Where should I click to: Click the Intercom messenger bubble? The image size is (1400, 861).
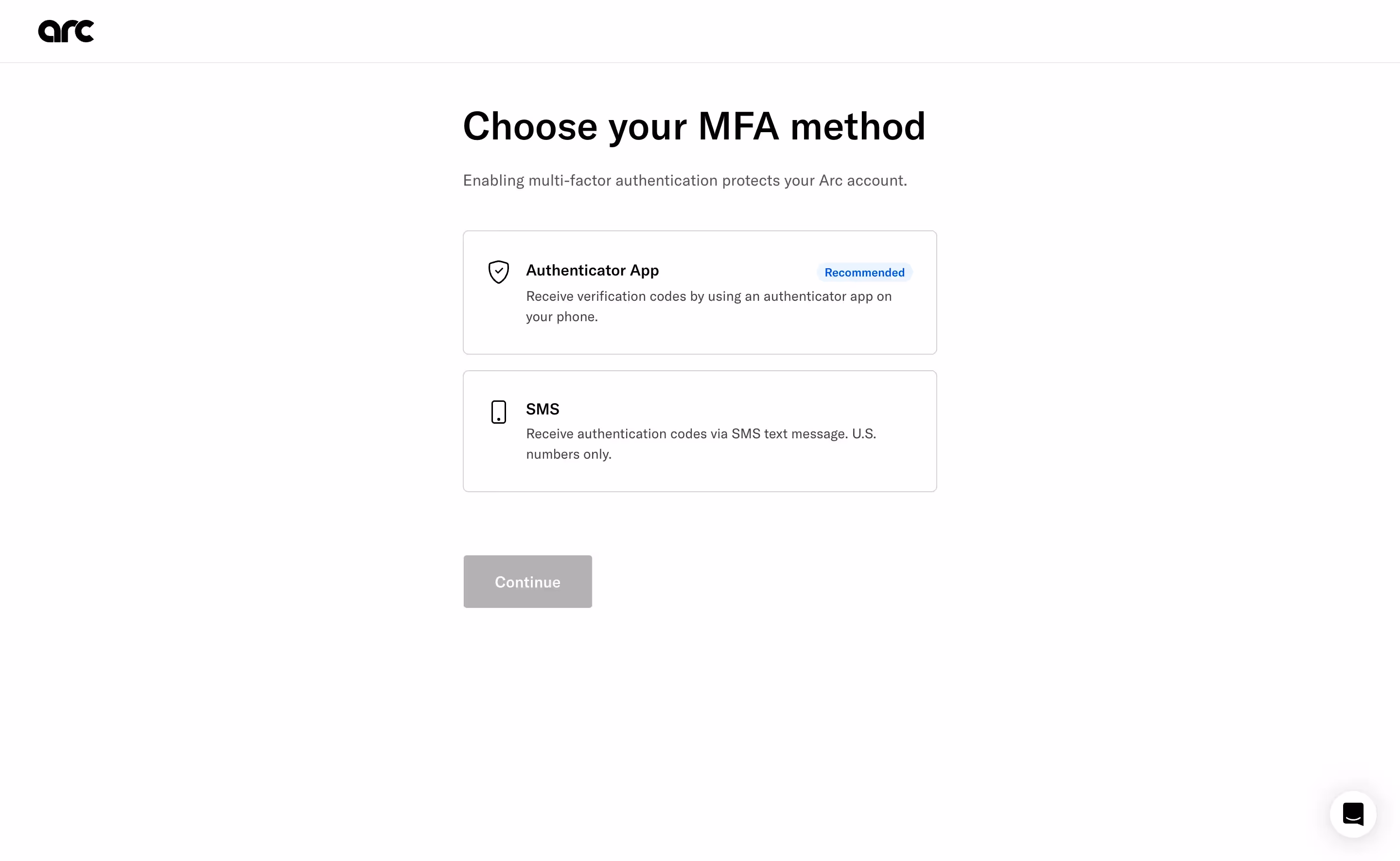(1352, 814)
